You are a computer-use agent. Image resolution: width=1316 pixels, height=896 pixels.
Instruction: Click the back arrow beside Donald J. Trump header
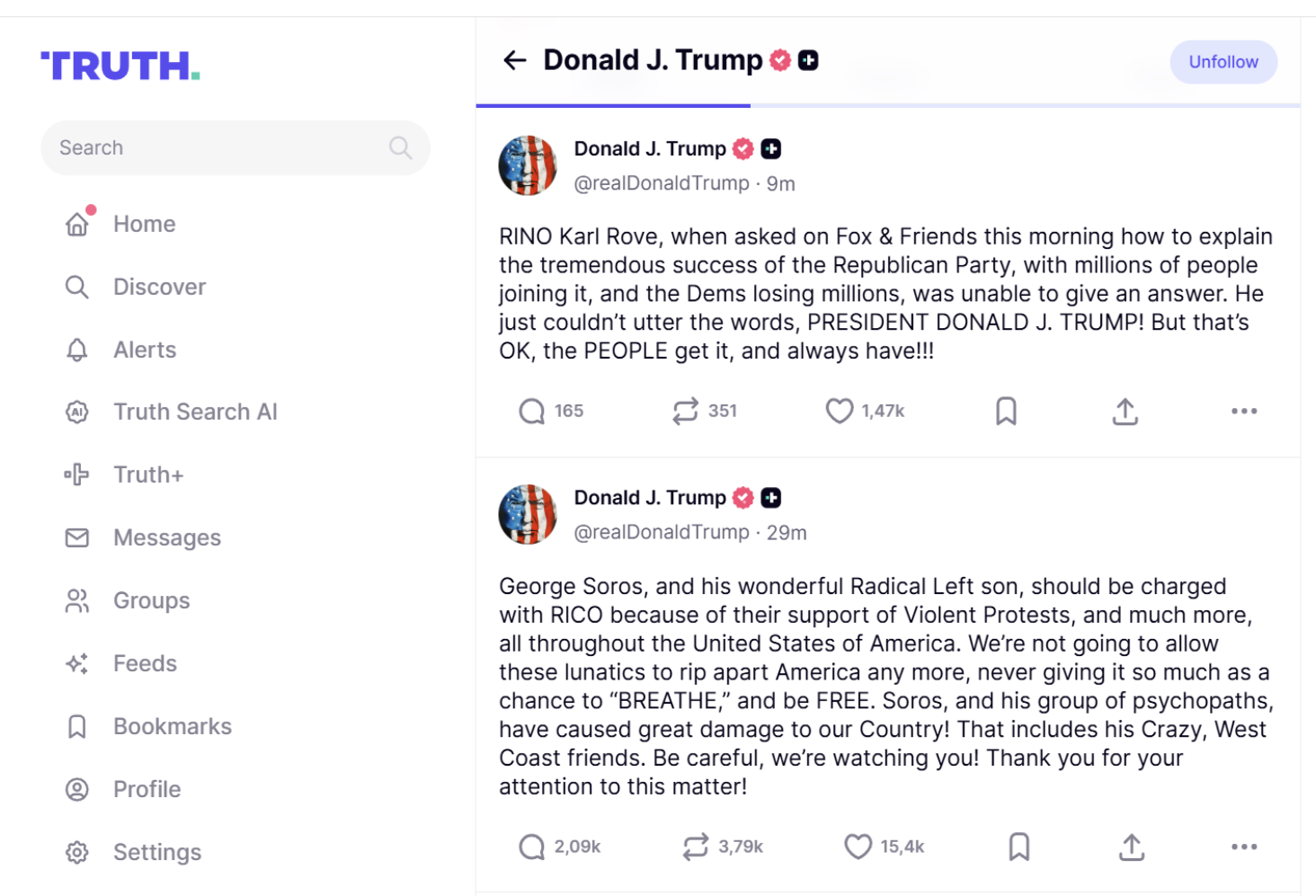coord(514,60)
